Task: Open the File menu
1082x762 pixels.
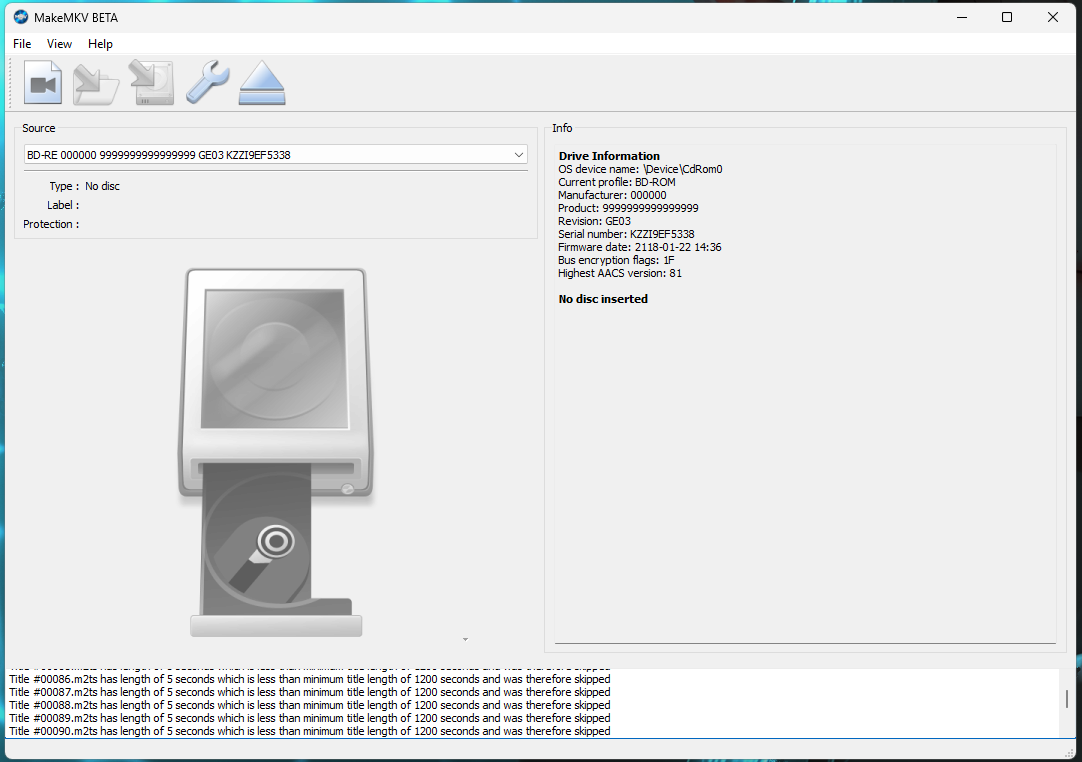Action: [x=22, y=43]
